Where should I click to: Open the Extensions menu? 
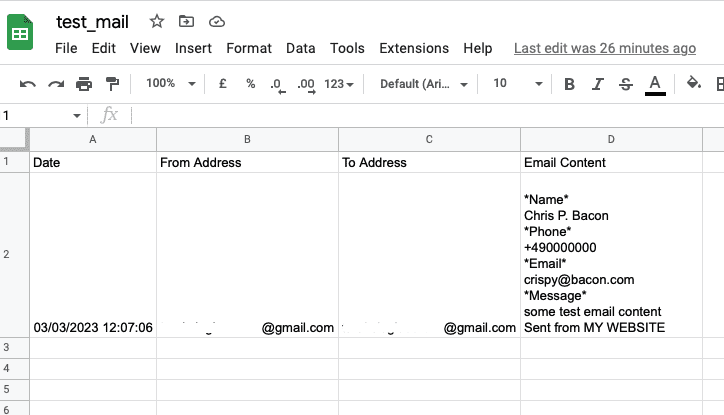(x=414, y=48)
